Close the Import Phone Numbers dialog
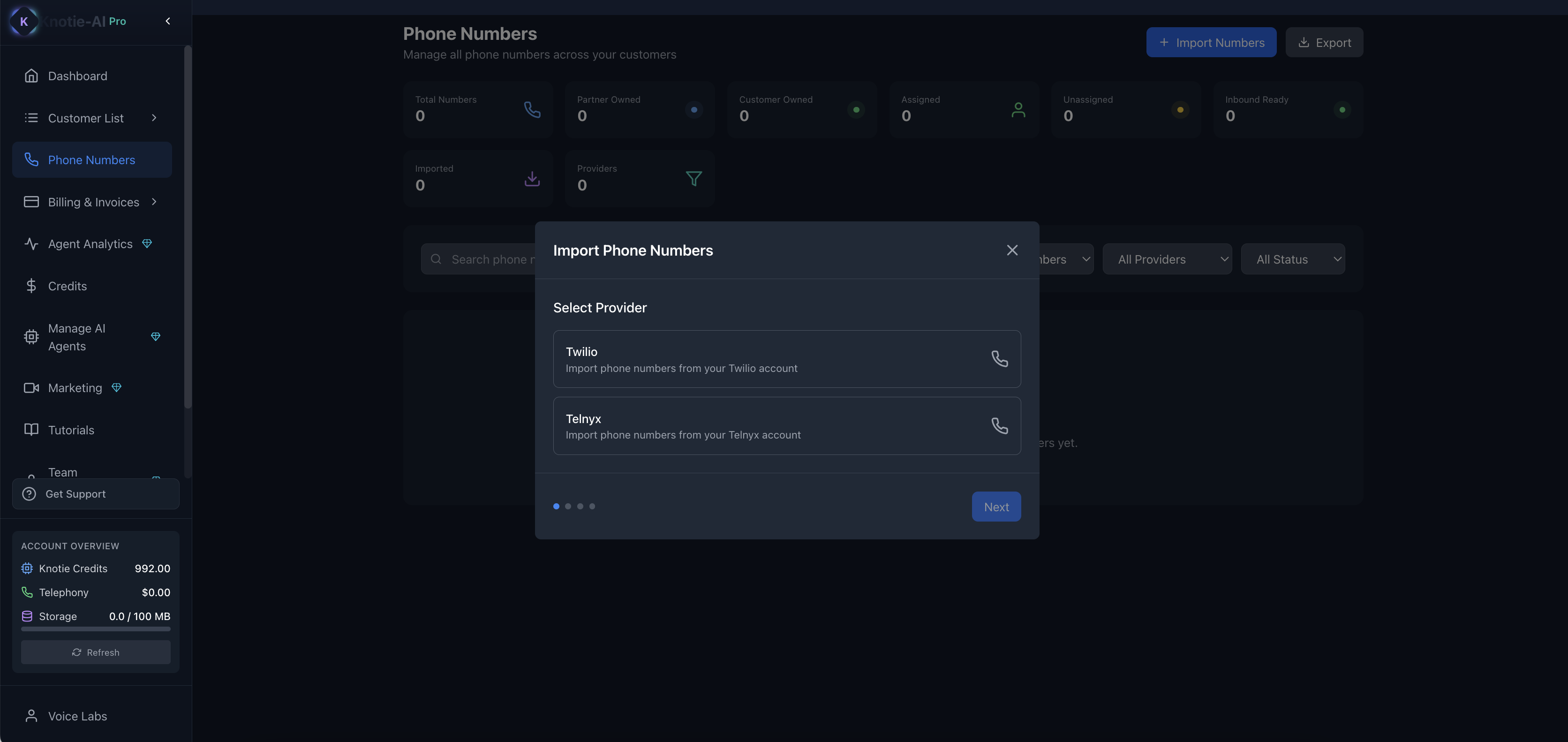This screenshot has width=1568, height=742. point(1012,250)
